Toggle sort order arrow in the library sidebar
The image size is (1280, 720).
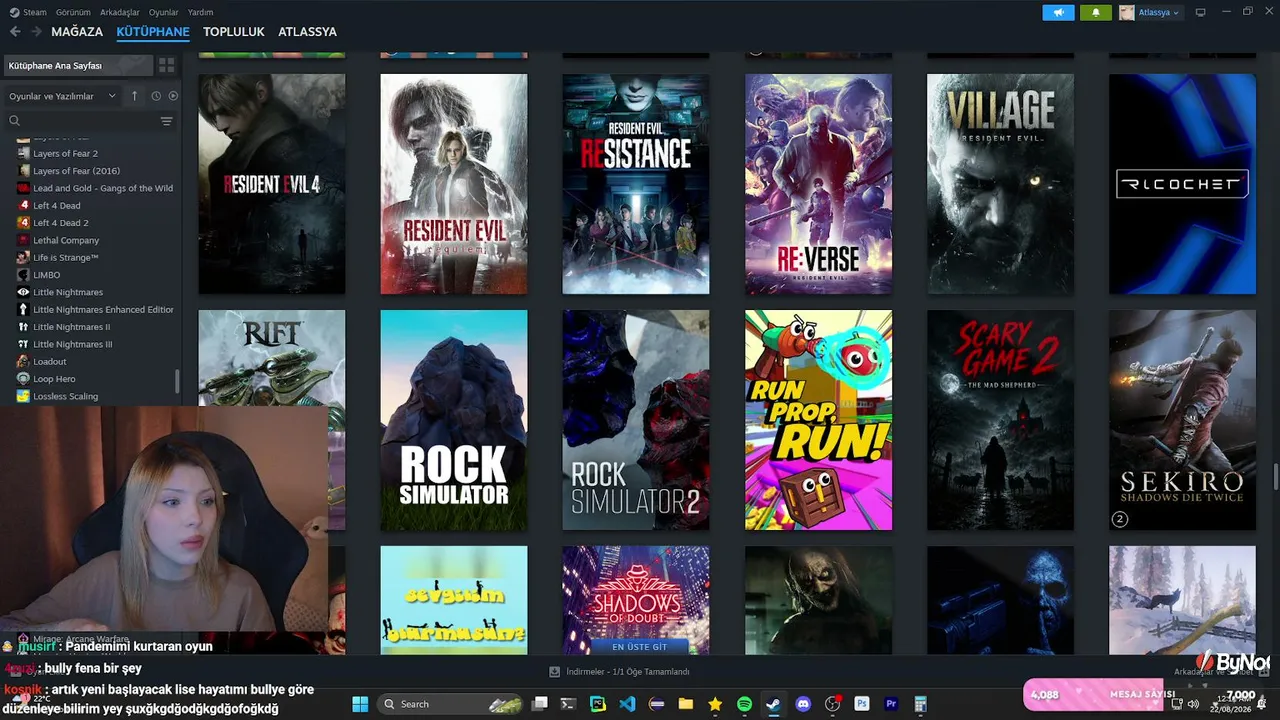click(136, 96)
